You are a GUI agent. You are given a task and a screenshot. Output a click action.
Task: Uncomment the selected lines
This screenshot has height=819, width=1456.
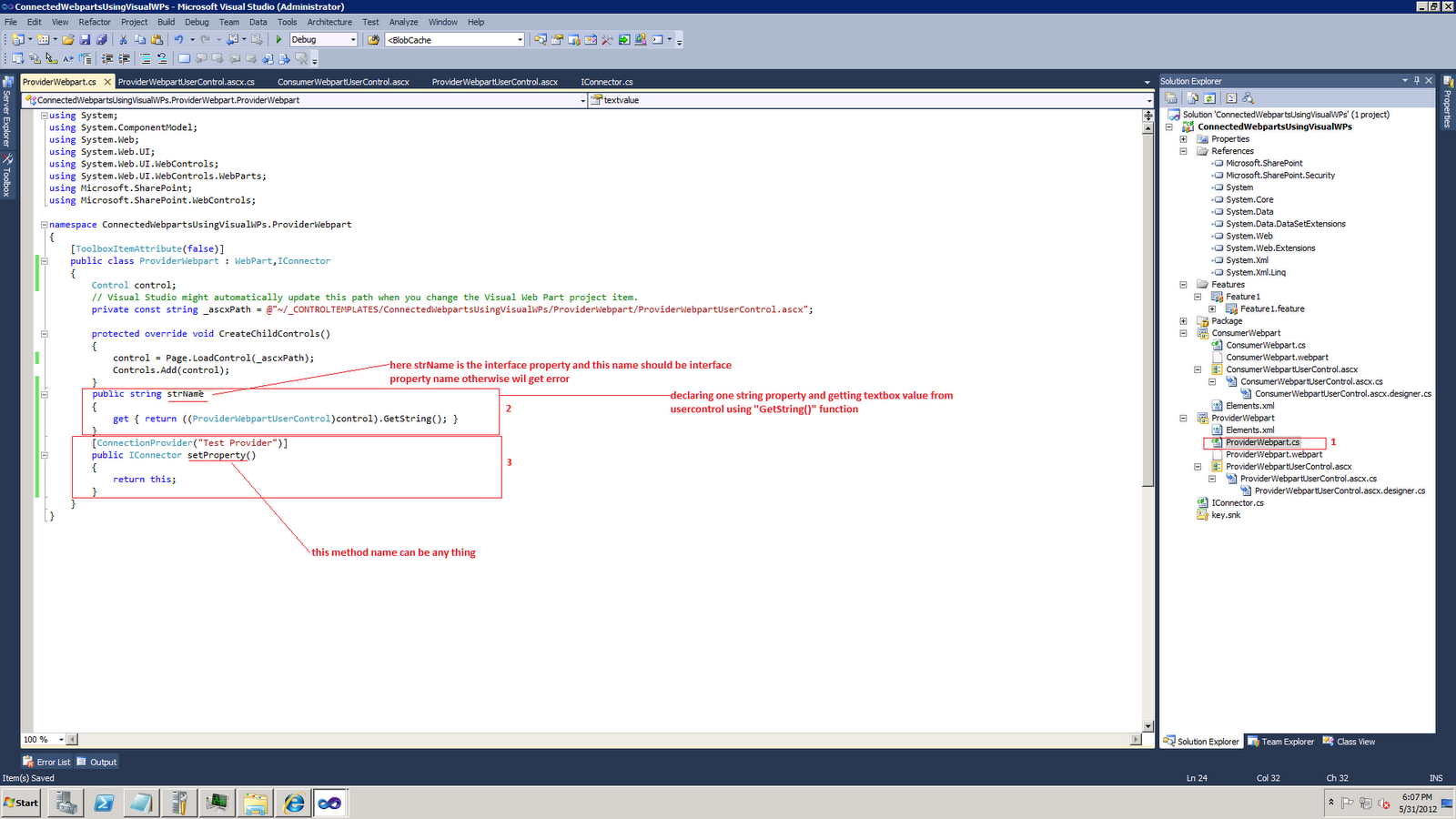tap(162, 59)
